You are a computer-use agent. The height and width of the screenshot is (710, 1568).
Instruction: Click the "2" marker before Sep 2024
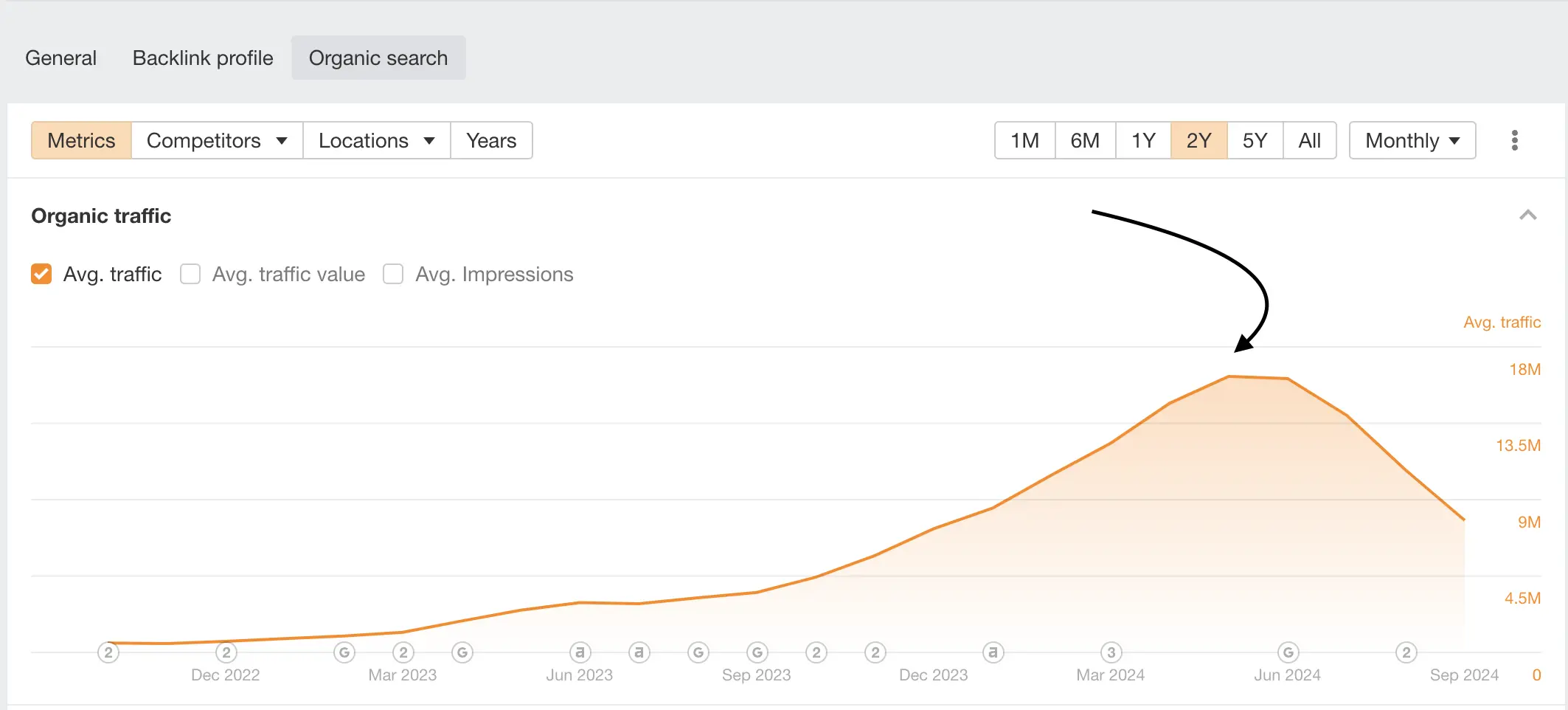tap(1406, 652)
